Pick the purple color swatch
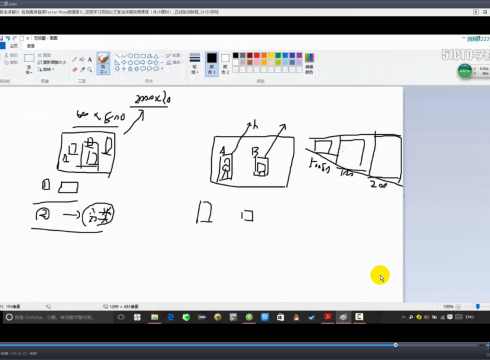490x360 pixels. [x=299, y=55]
